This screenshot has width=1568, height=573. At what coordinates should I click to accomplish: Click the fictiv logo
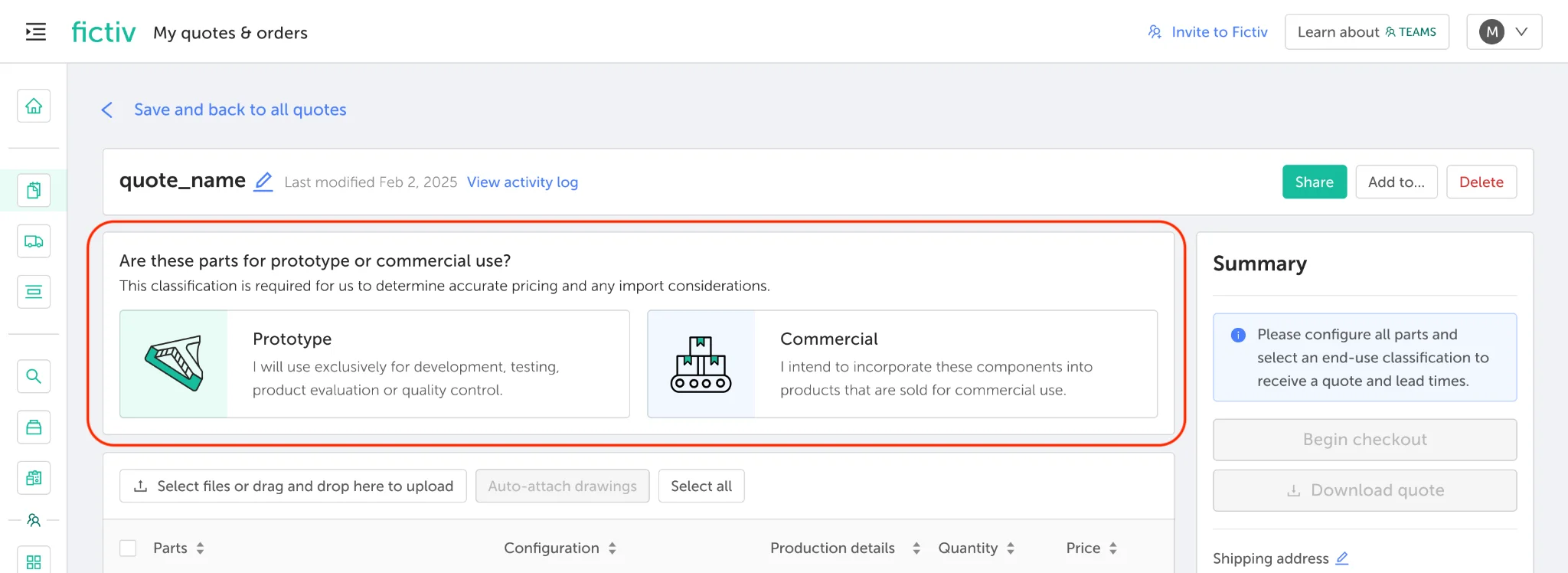tap(103, 32)
